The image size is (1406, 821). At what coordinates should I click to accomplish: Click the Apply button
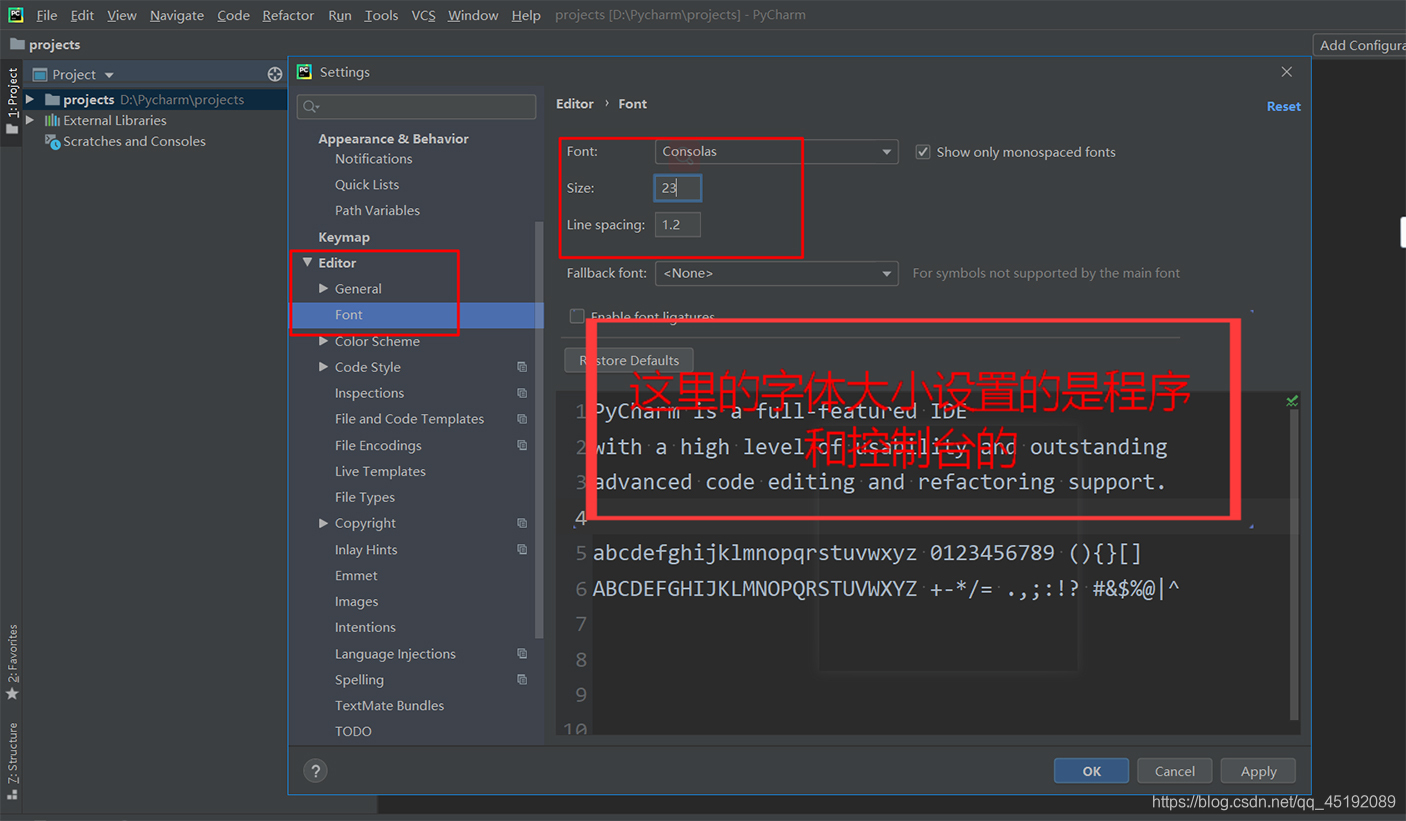click(1259, 771)
